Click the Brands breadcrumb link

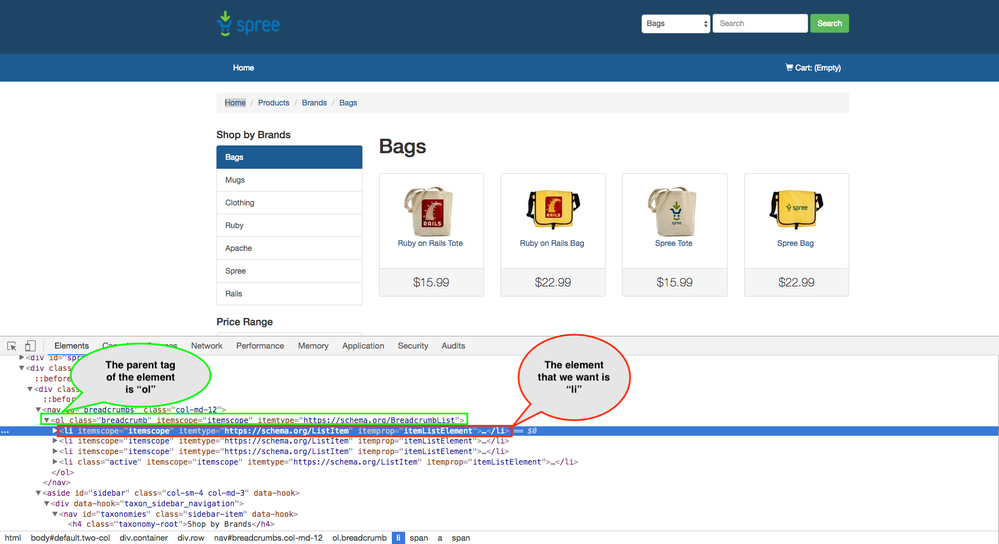[314, 103]
